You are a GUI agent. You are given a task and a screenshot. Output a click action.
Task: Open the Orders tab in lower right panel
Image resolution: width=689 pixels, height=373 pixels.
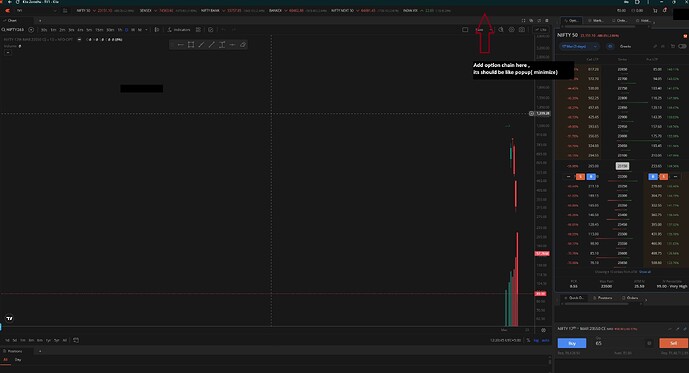[630, 298]
